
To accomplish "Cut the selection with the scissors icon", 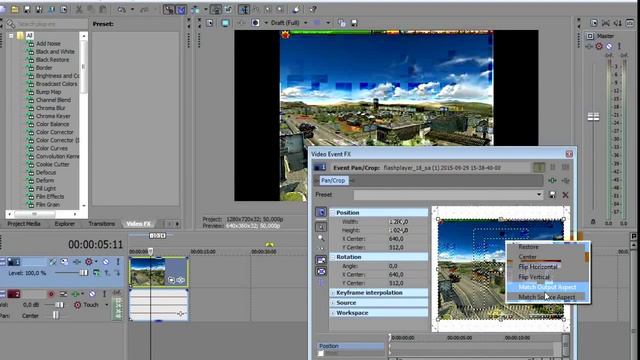I will pos(79,9).
